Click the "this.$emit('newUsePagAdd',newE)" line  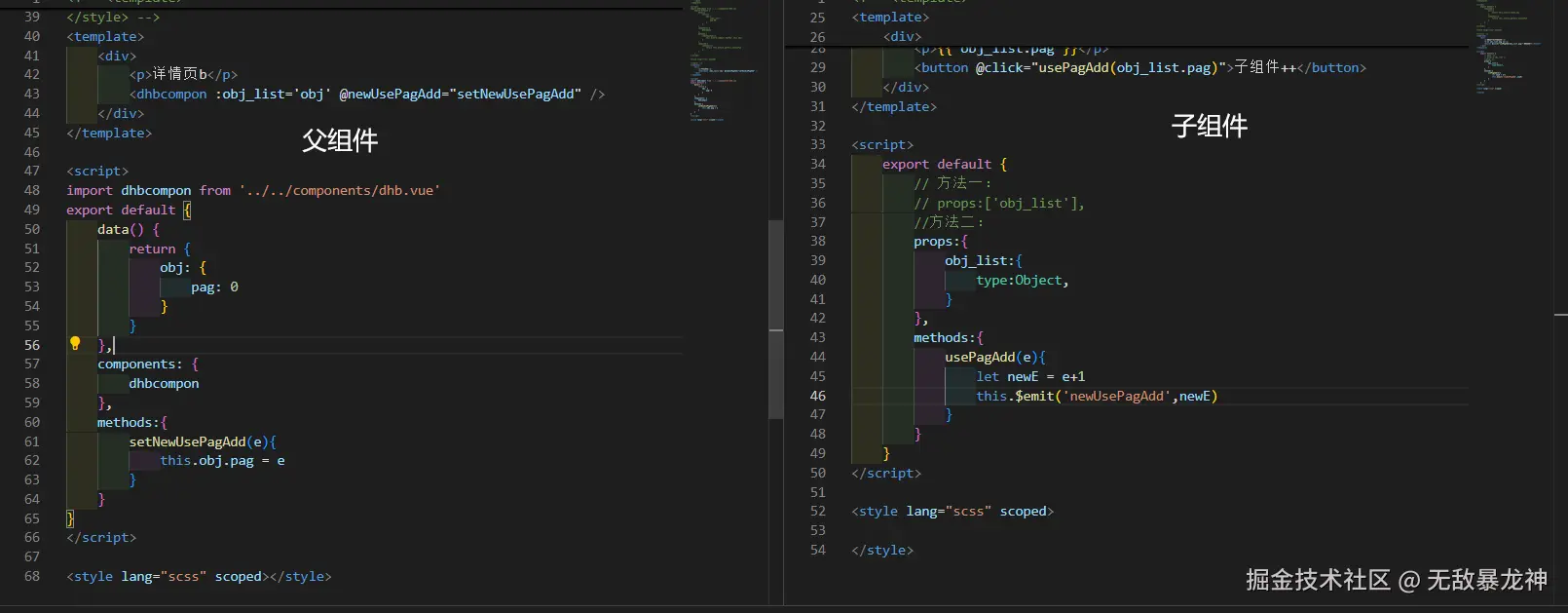click(1097, 396)
